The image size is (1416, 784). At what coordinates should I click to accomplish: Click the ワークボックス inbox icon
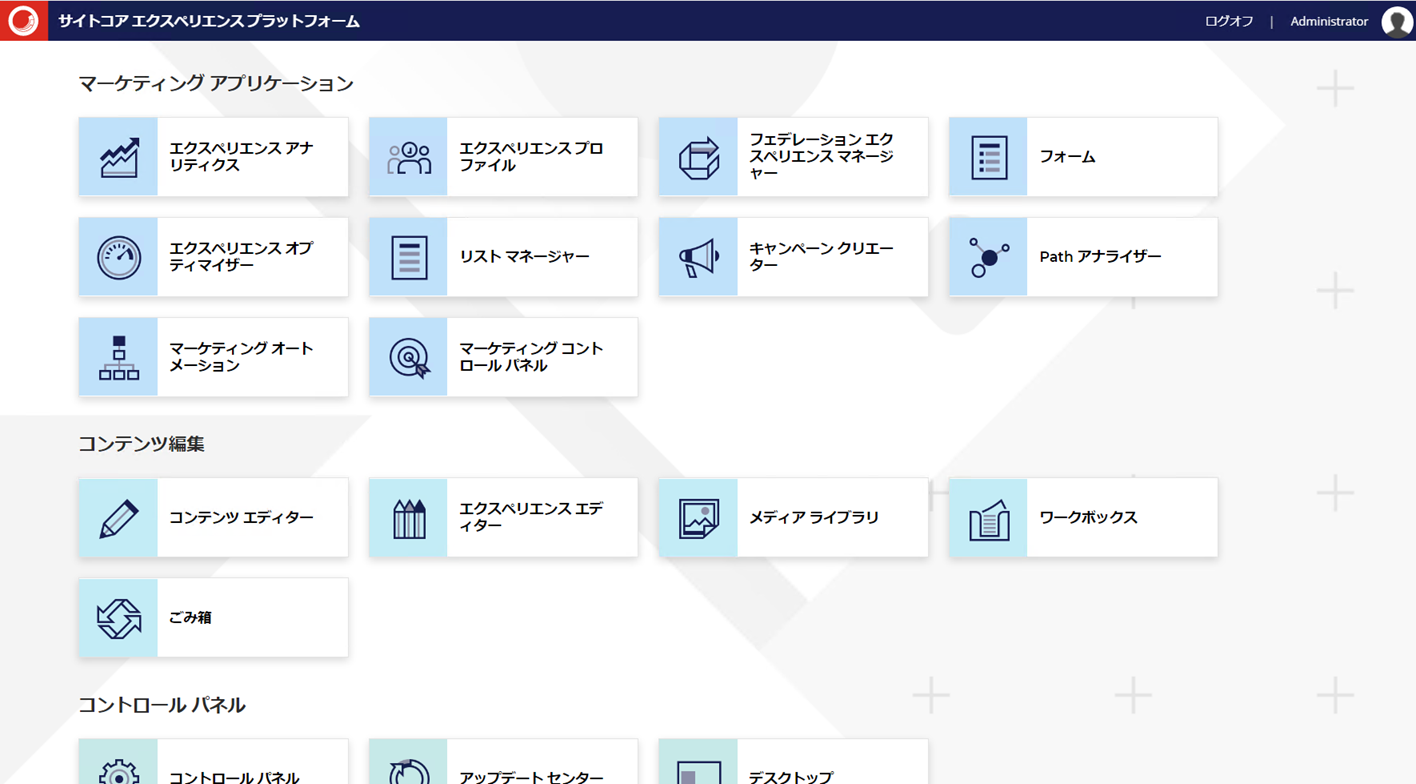(989, 518)
